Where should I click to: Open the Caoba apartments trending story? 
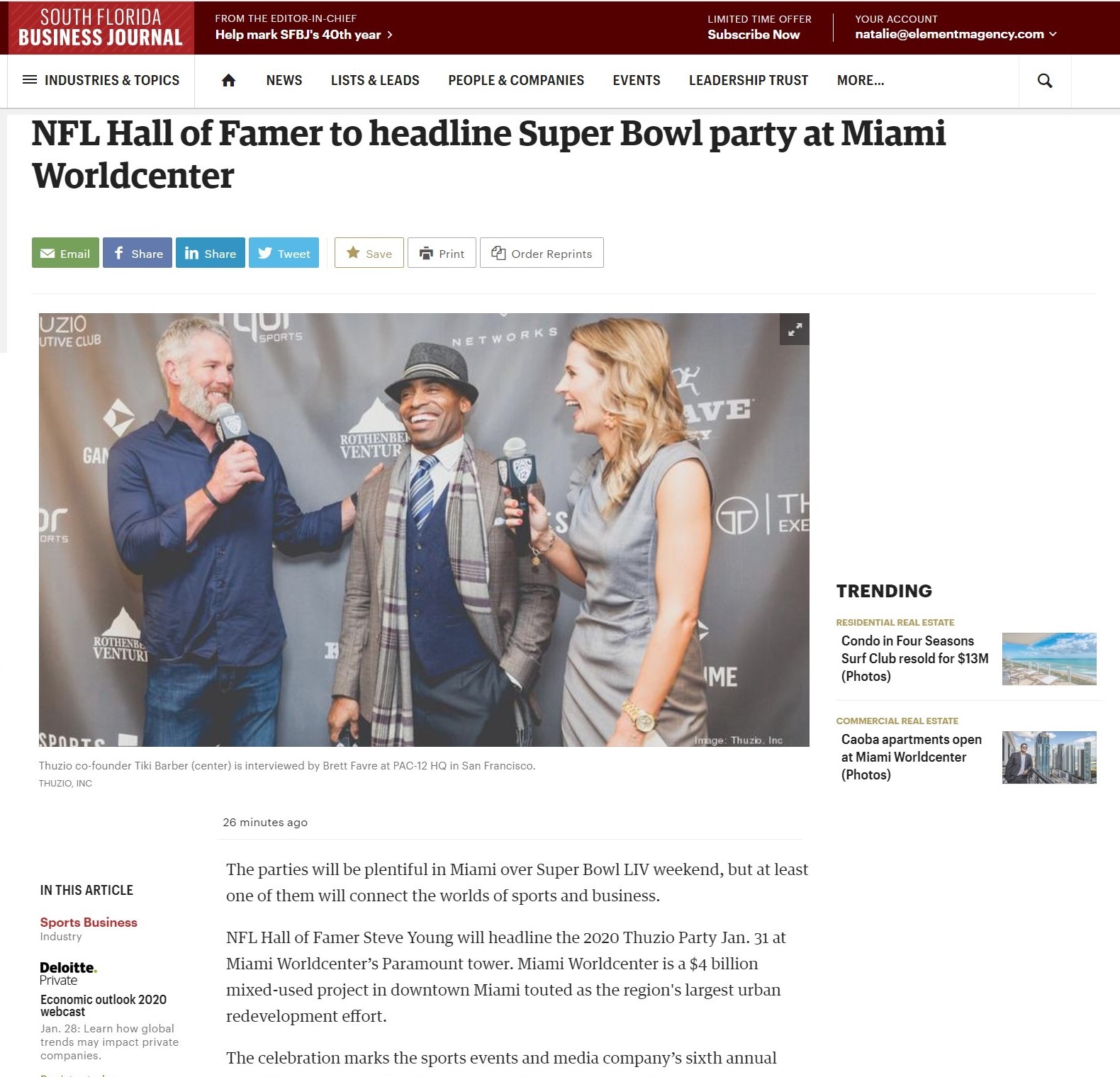(x=911, y=757)
